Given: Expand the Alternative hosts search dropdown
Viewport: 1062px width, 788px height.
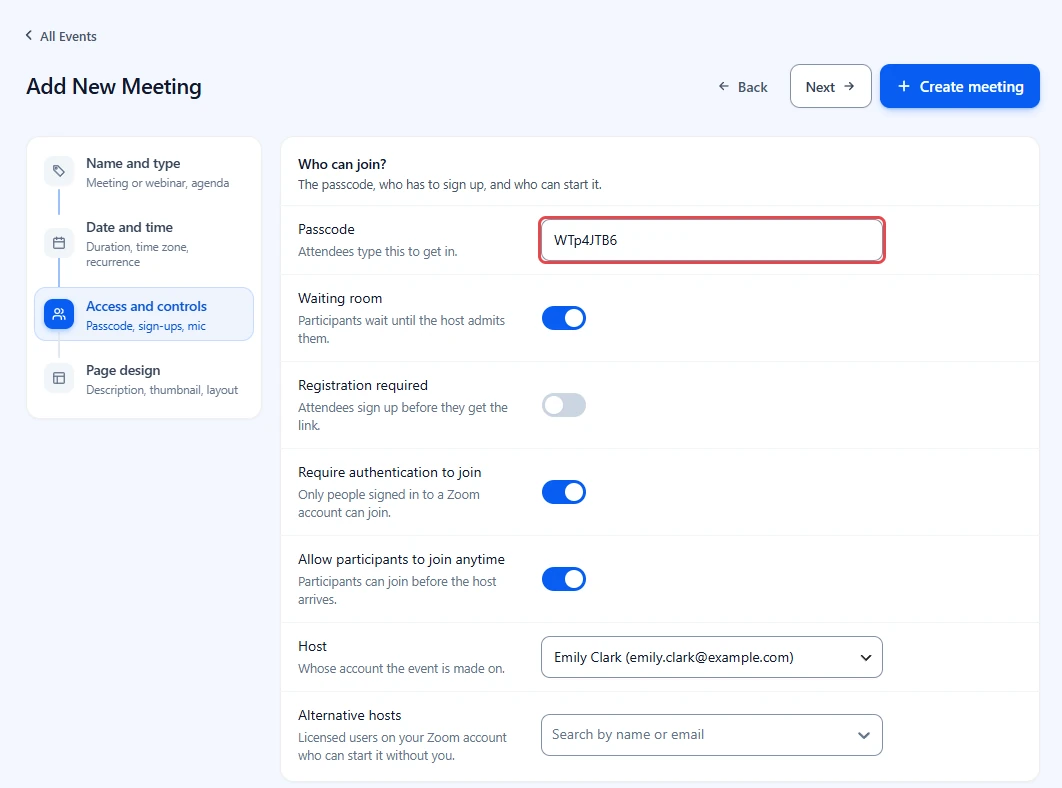Looking at the screenshot, I should [712, 735].
